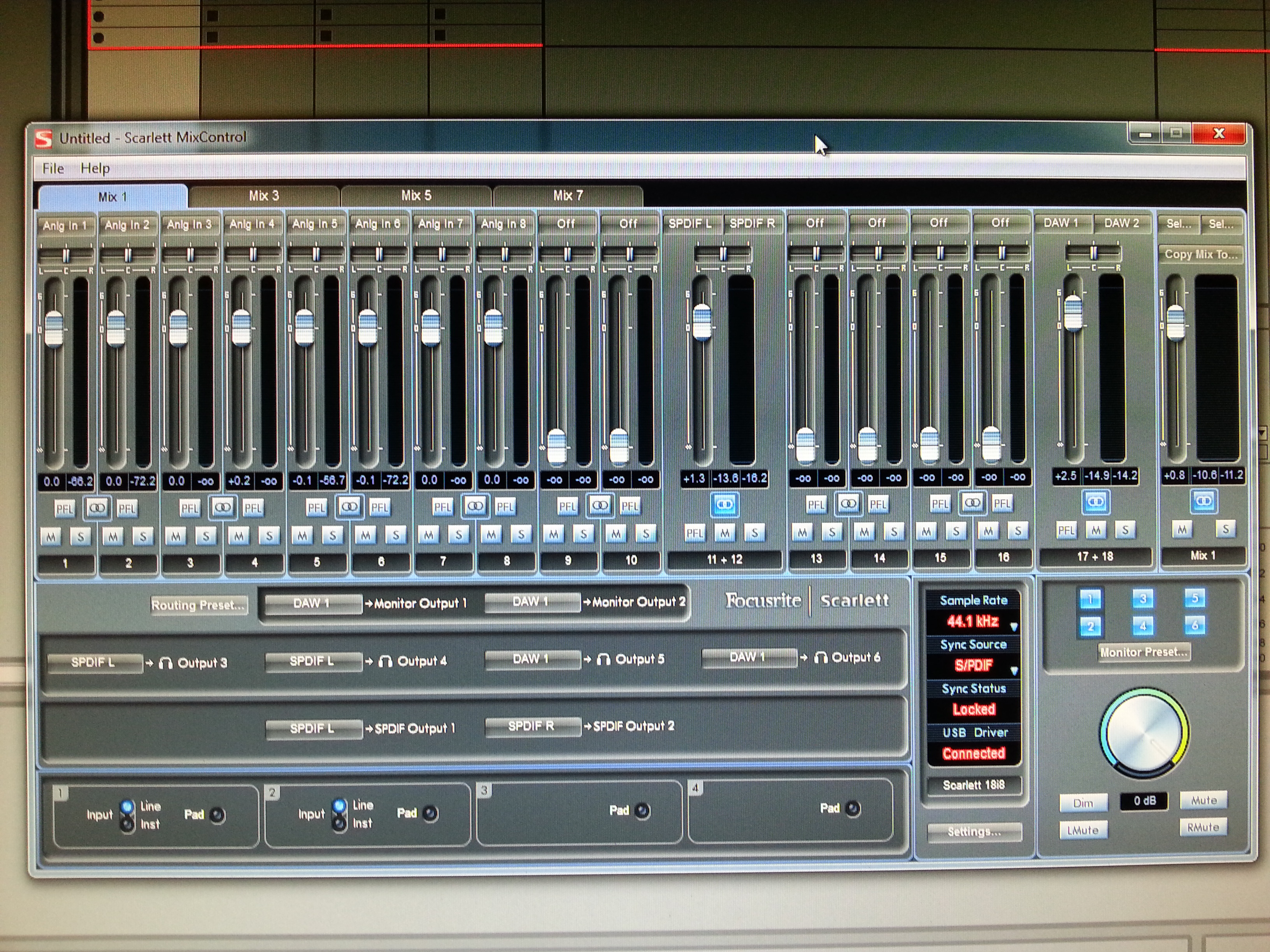Change headphone Output 3 source SPDIF L
Screen dimensions: 1270x952
(x=94, y=663)
